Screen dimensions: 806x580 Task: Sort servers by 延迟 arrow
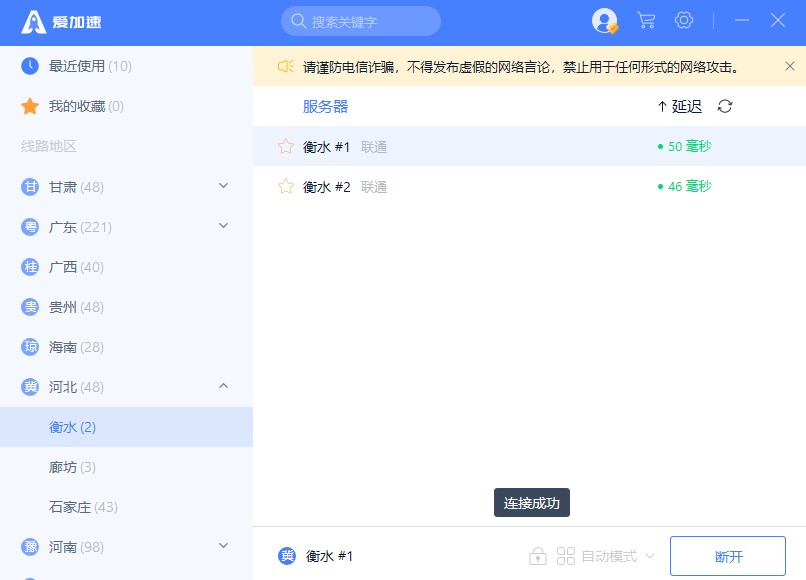[x=662, y=106]
